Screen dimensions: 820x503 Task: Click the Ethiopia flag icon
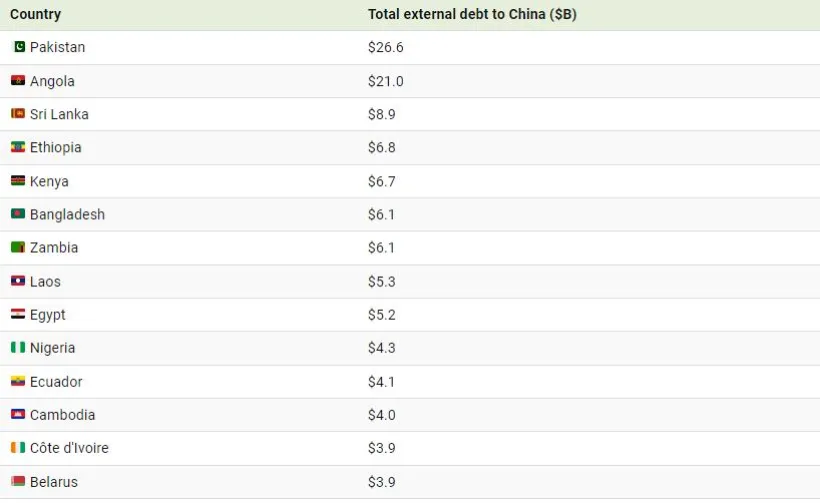(x=18, y=147)
